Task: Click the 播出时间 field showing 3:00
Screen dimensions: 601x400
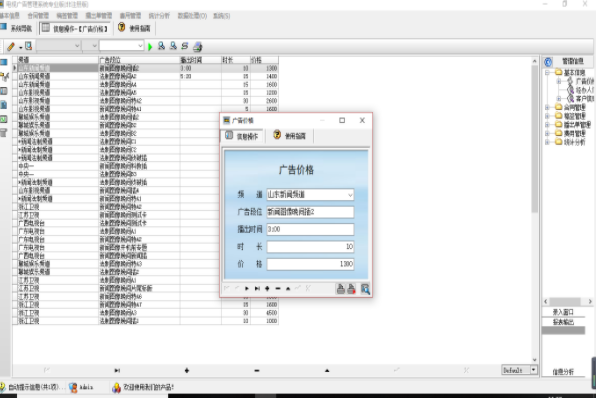Action: [x=310, y=229]
